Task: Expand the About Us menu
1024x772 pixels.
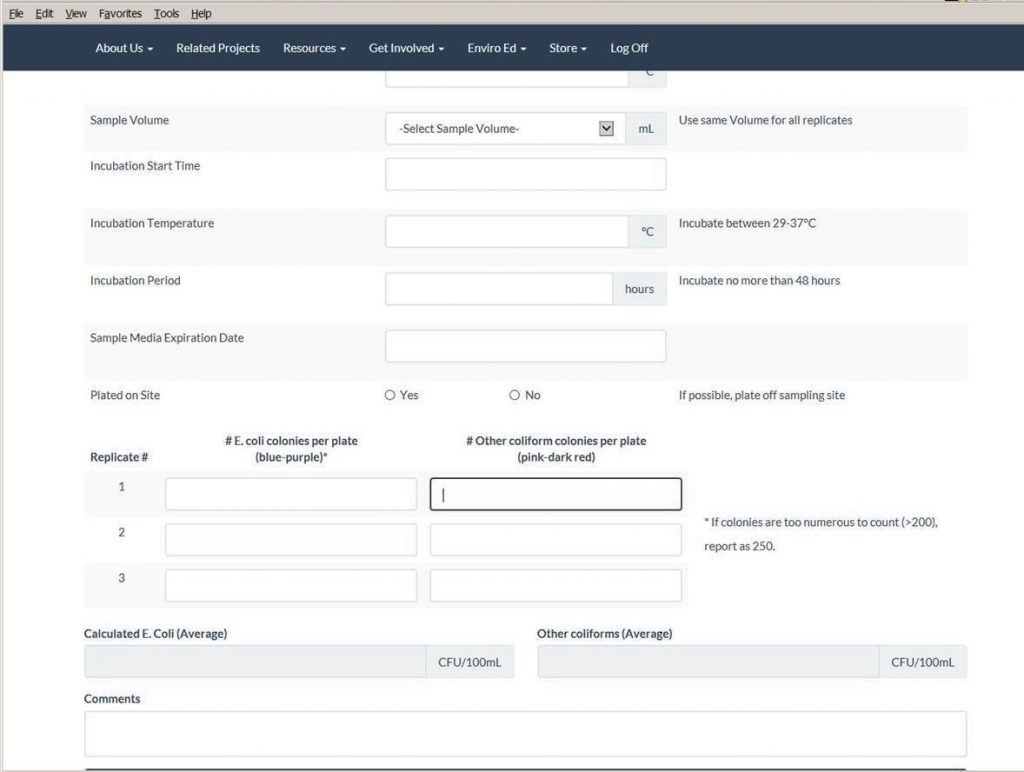Action: point(124,48)
